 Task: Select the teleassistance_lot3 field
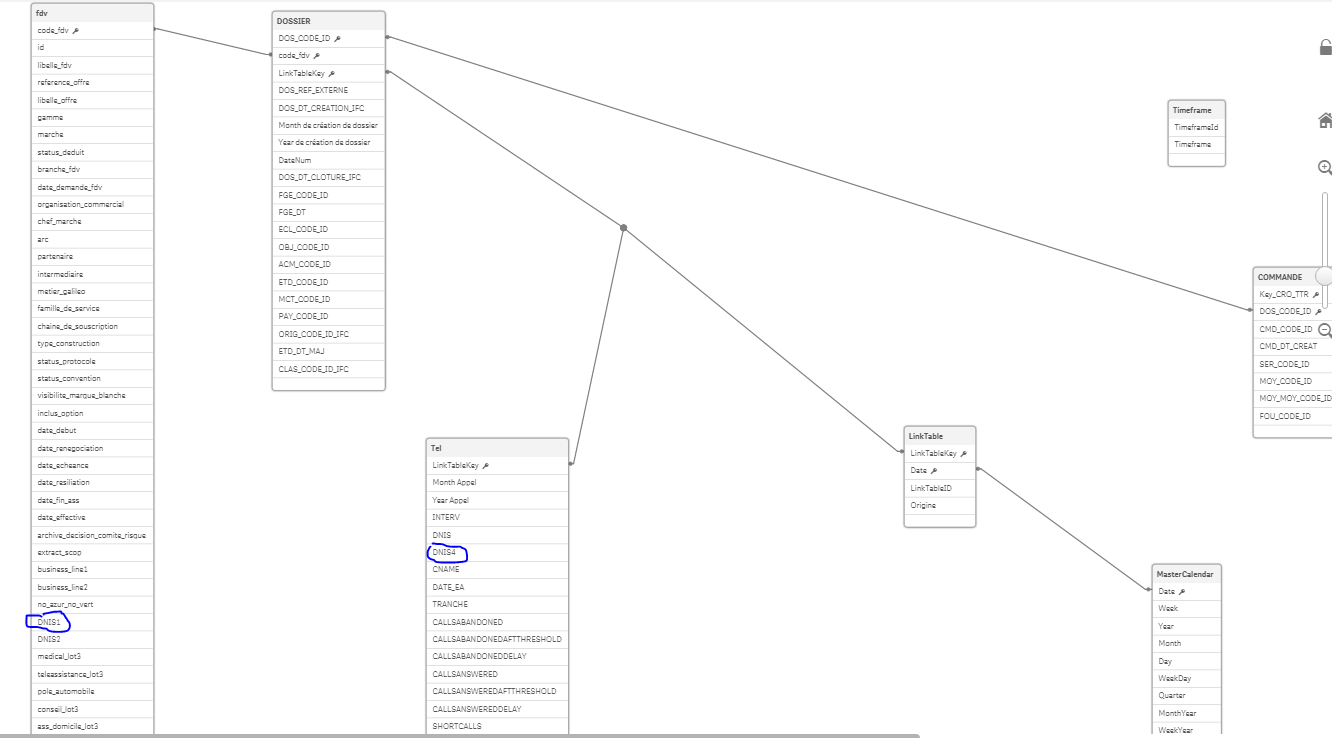93,674
